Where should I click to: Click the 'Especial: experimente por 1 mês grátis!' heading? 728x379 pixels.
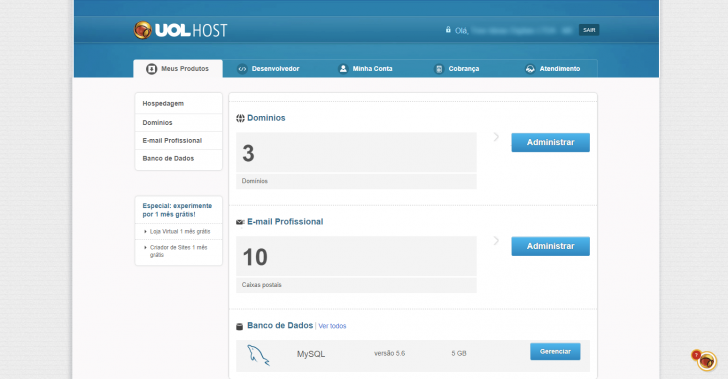[x=177, y=210]
